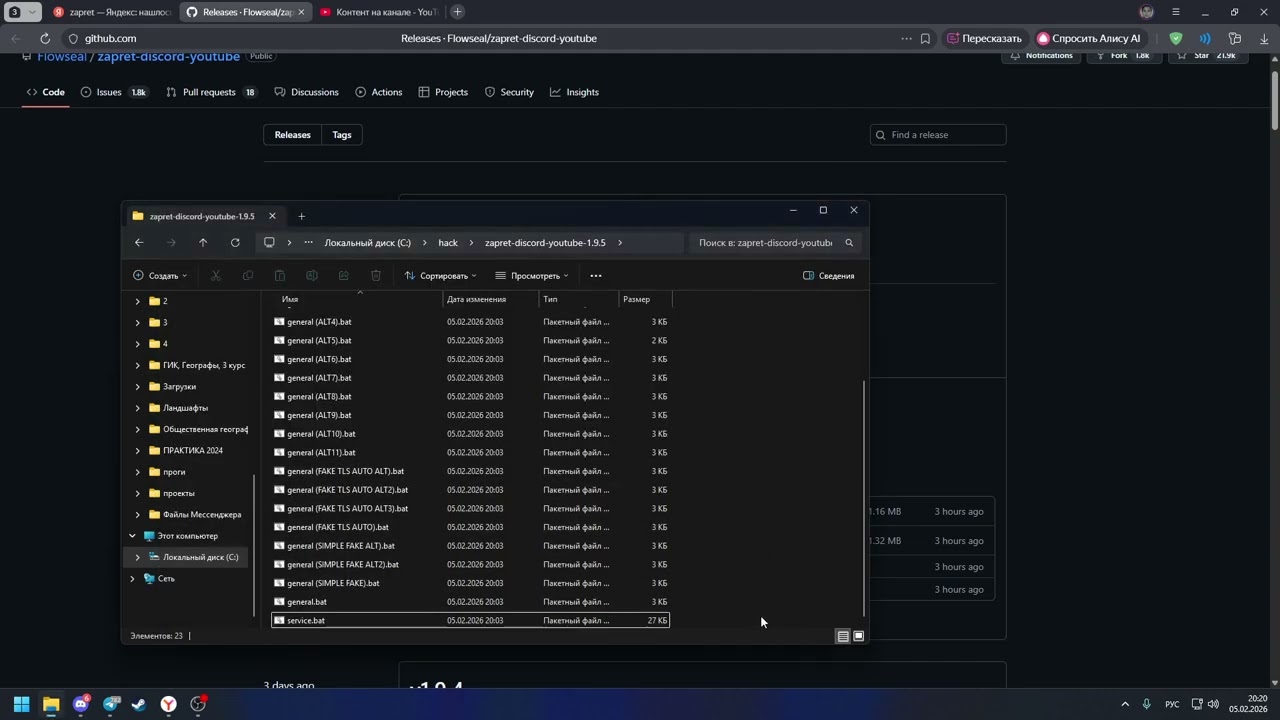Open the Просмотреть dropdown

(532, 276)
